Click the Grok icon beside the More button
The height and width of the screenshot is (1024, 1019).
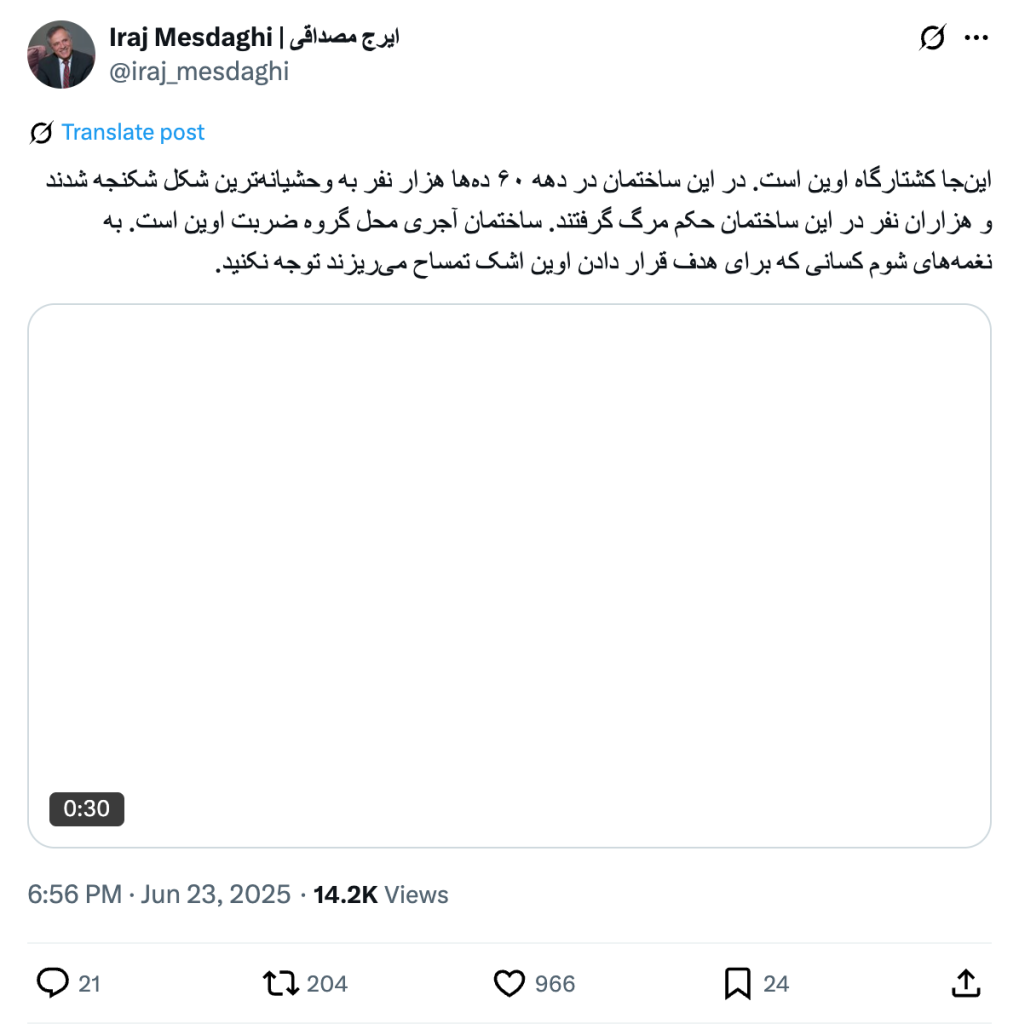point(931,39)
